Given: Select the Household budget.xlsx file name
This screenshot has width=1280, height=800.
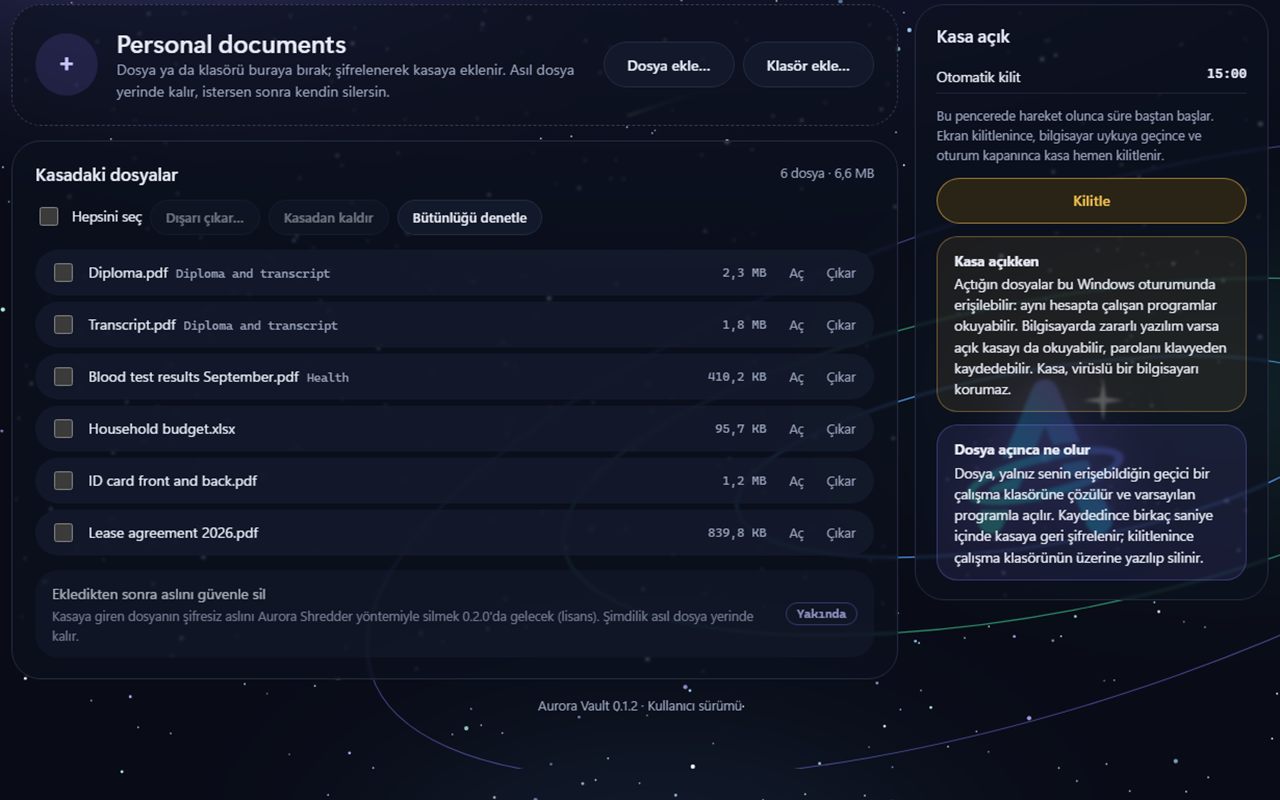Looking at the screenshot, I should click(x=162, y=428).
